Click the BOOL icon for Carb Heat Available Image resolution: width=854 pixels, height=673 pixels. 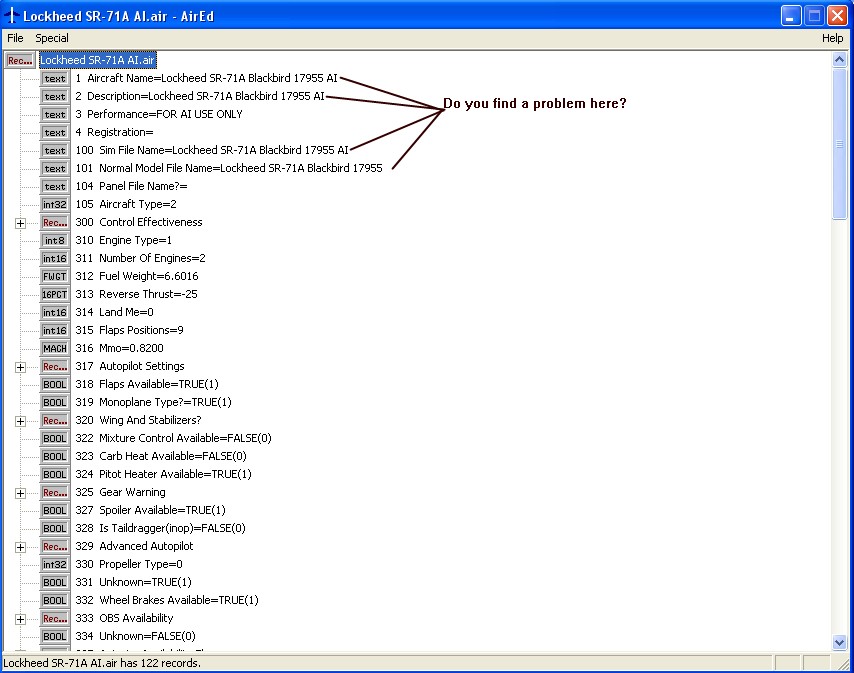pyautogui.click(x=55, y=456)
